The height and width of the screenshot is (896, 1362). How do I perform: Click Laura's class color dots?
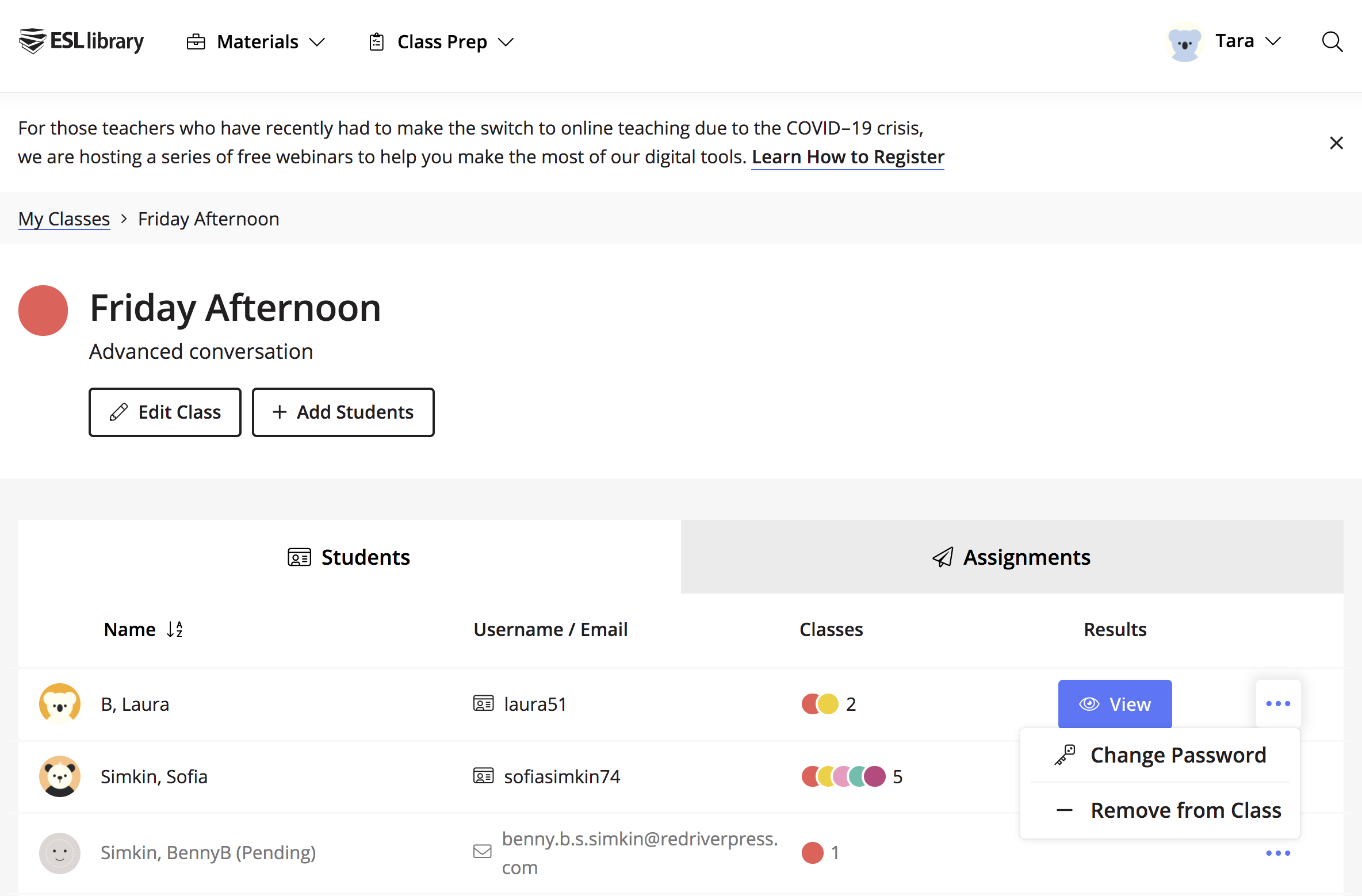[820, 704]
